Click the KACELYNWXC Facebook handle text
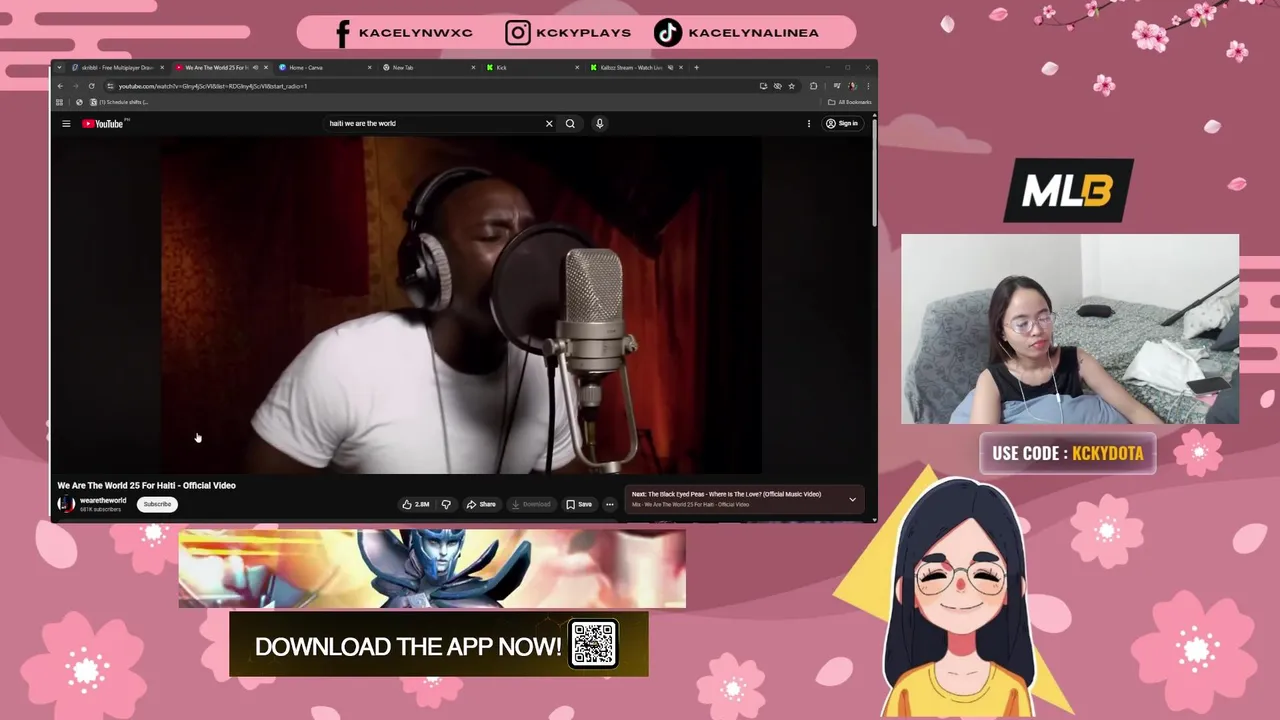 click(x=416, y=33)
